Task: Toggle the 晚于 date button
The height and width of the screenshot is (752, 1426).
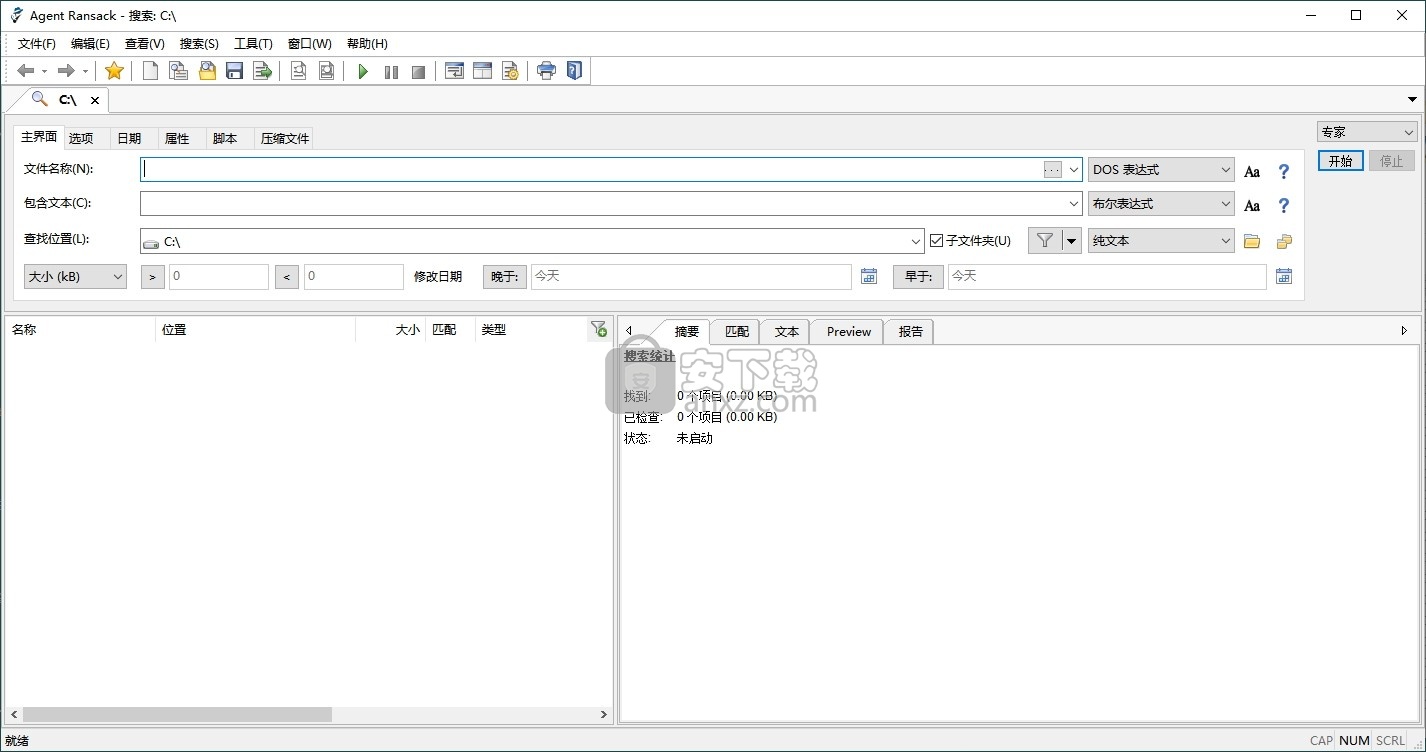Action: pos(505,276)
